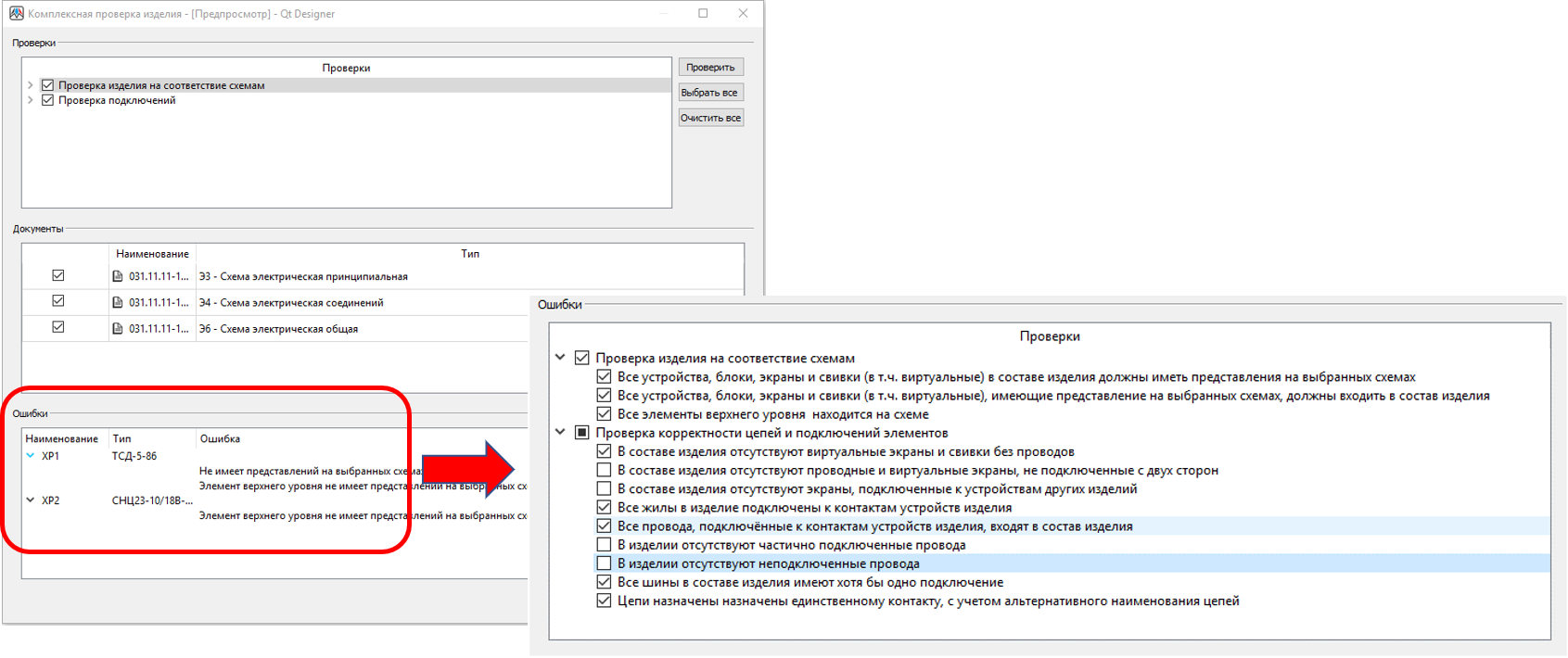Collapse the XP1 error row

tap(31, 456)
